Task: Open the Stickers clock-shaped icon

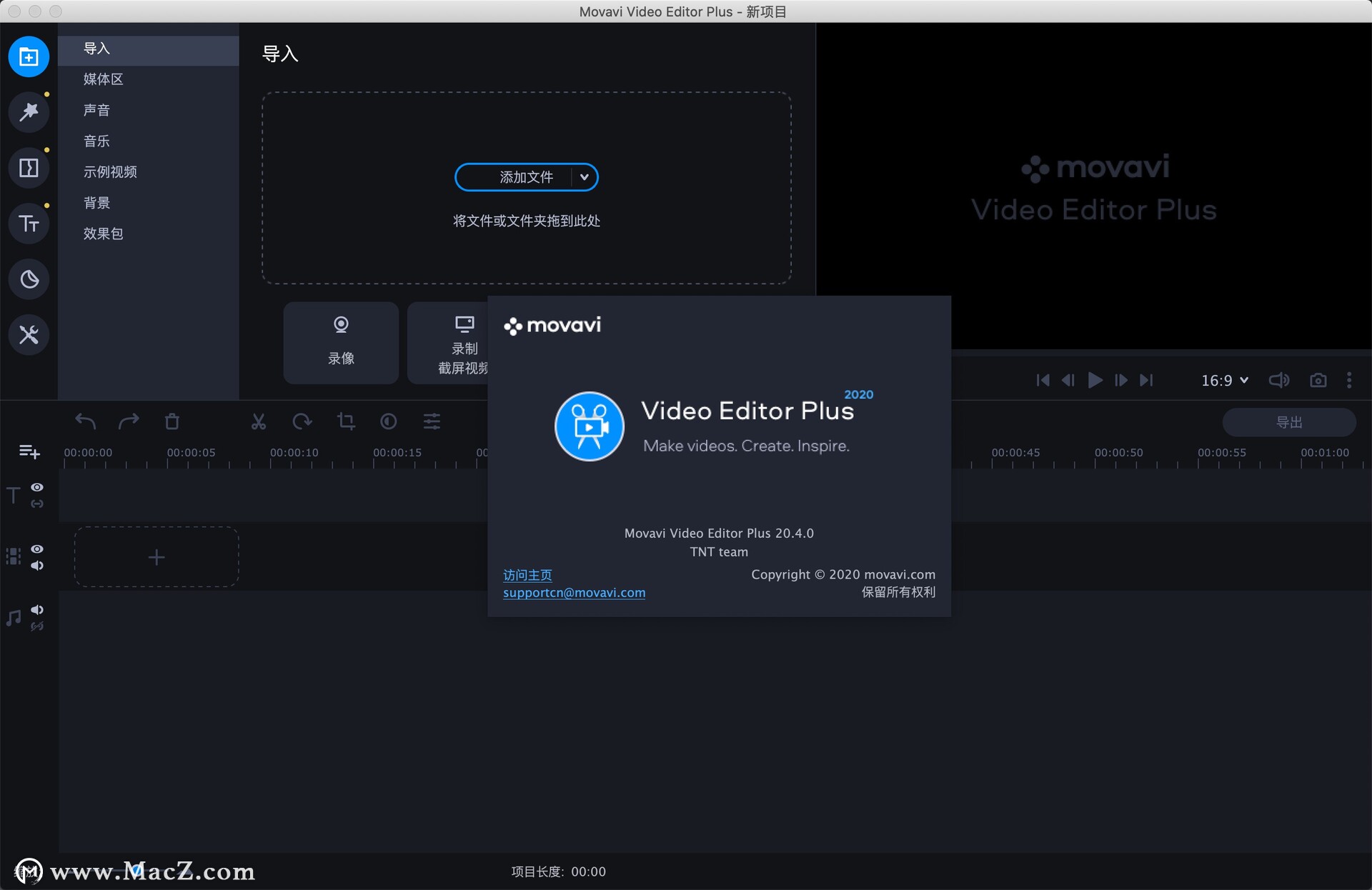Action: click(29, 279)
